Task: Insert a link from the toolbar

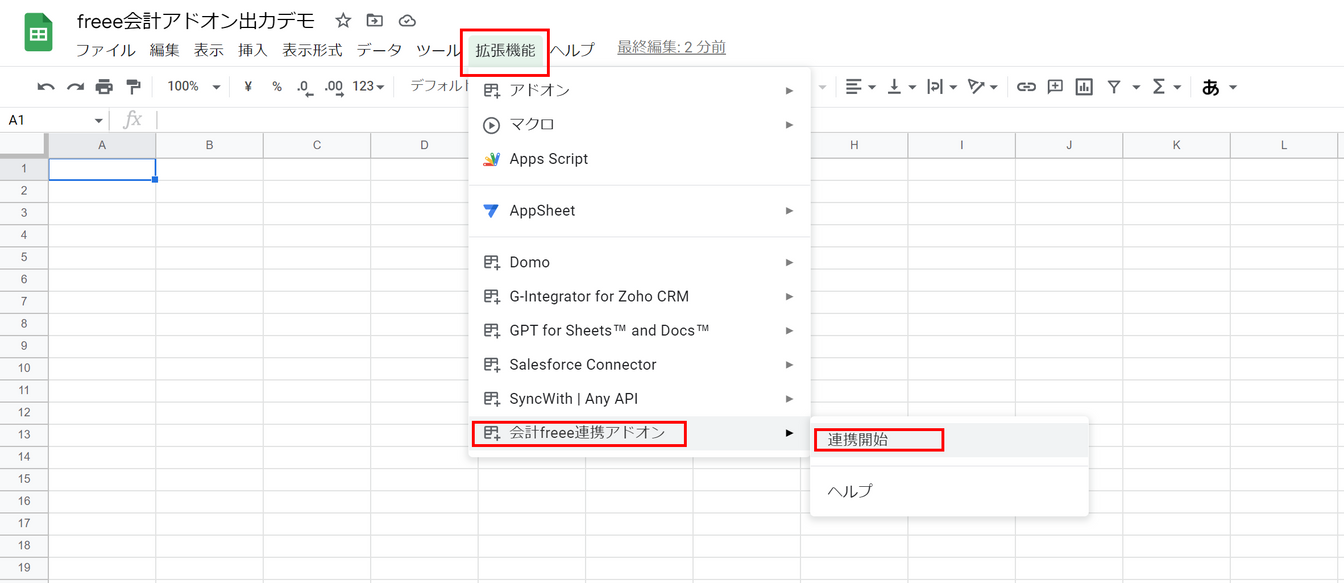Action: click(x=1026, y=87)
